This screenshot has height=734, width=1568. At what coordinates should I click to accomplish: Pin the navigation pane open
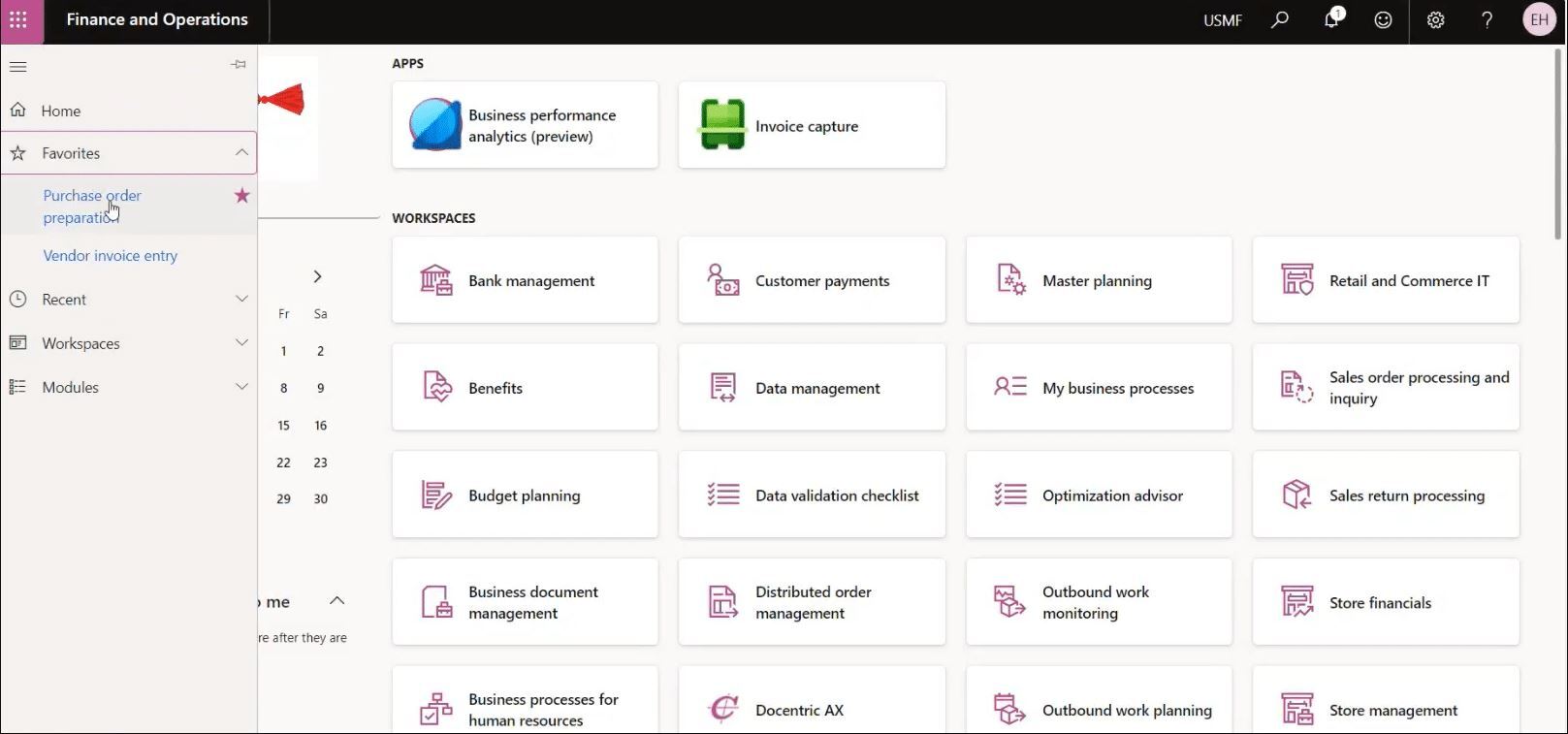(x=239, y=65)
